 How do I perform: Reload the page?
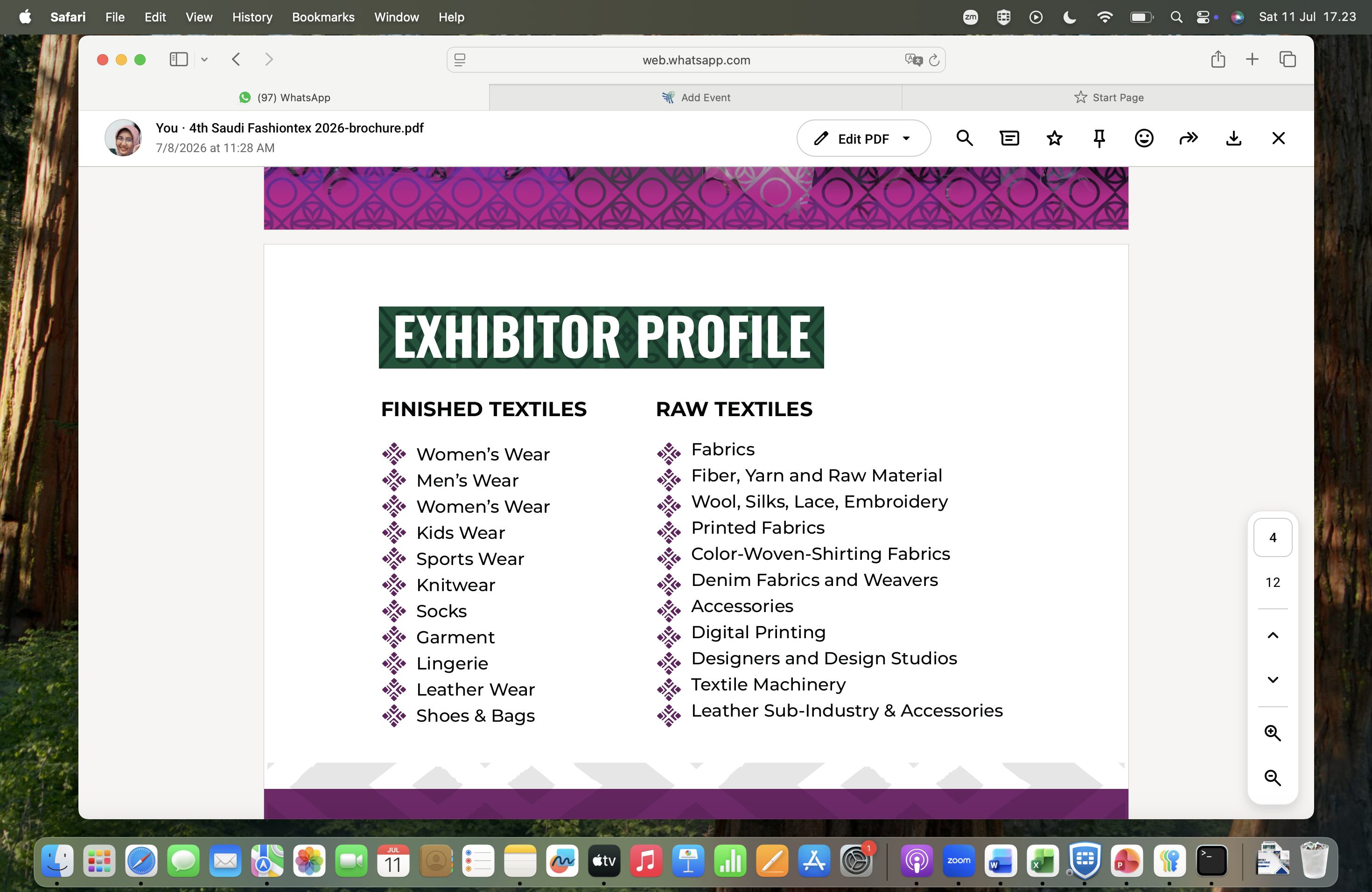pyautogui.click(x=934, y=60)
